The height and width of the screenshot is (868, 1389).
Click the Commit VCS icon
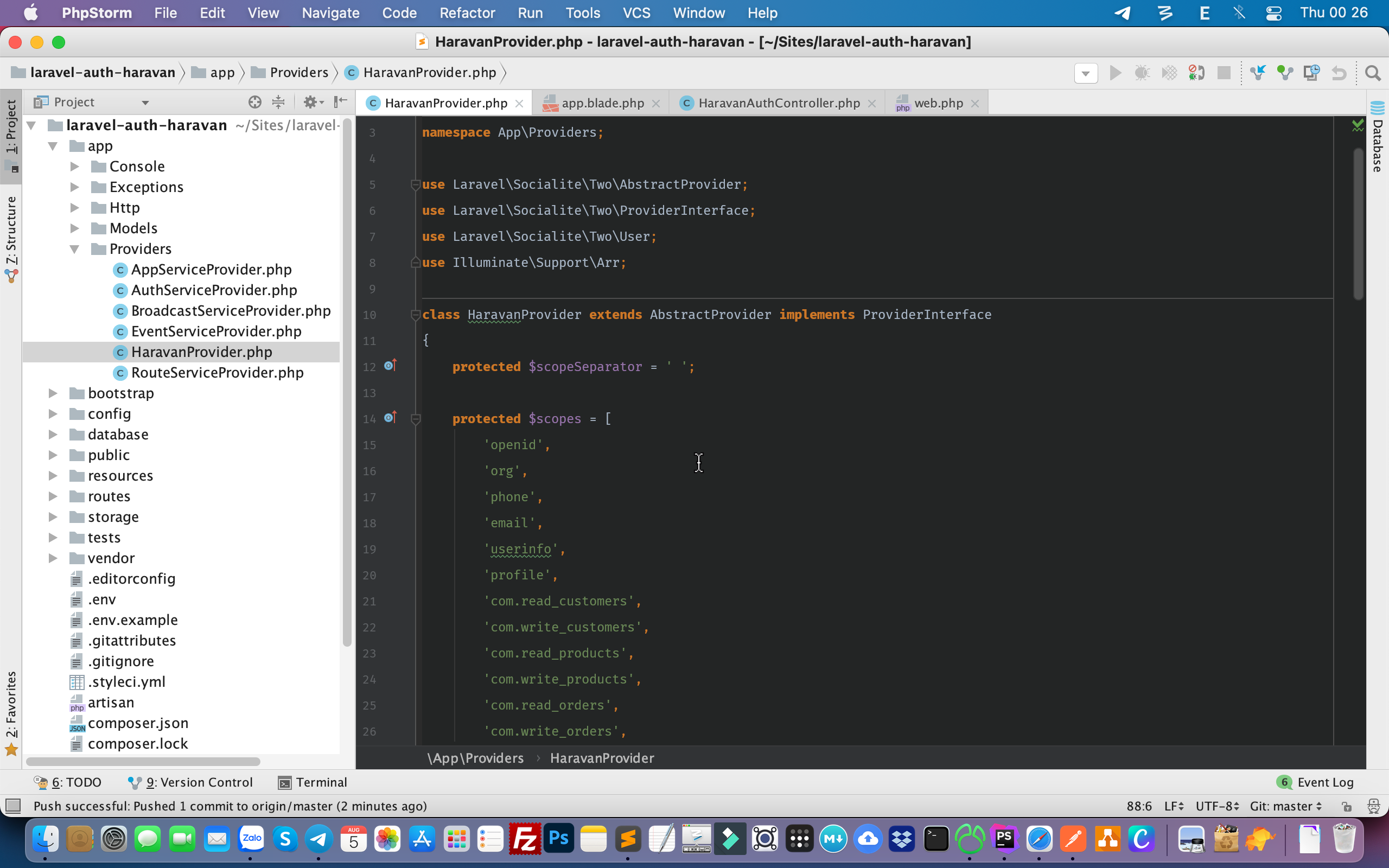pos(1284,73)
